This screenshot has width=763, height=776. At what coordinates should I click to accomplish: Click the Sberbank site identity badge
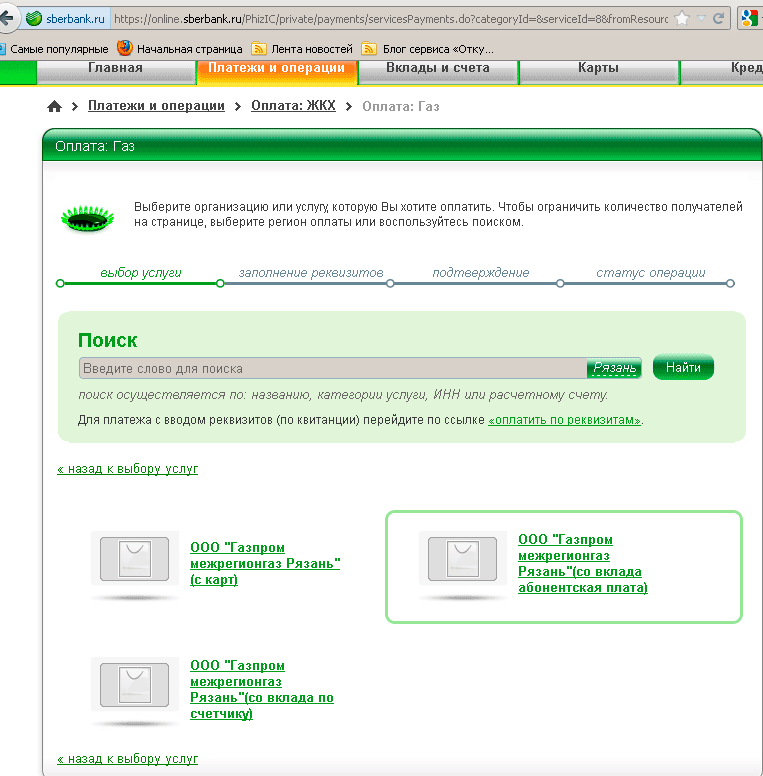65,19
